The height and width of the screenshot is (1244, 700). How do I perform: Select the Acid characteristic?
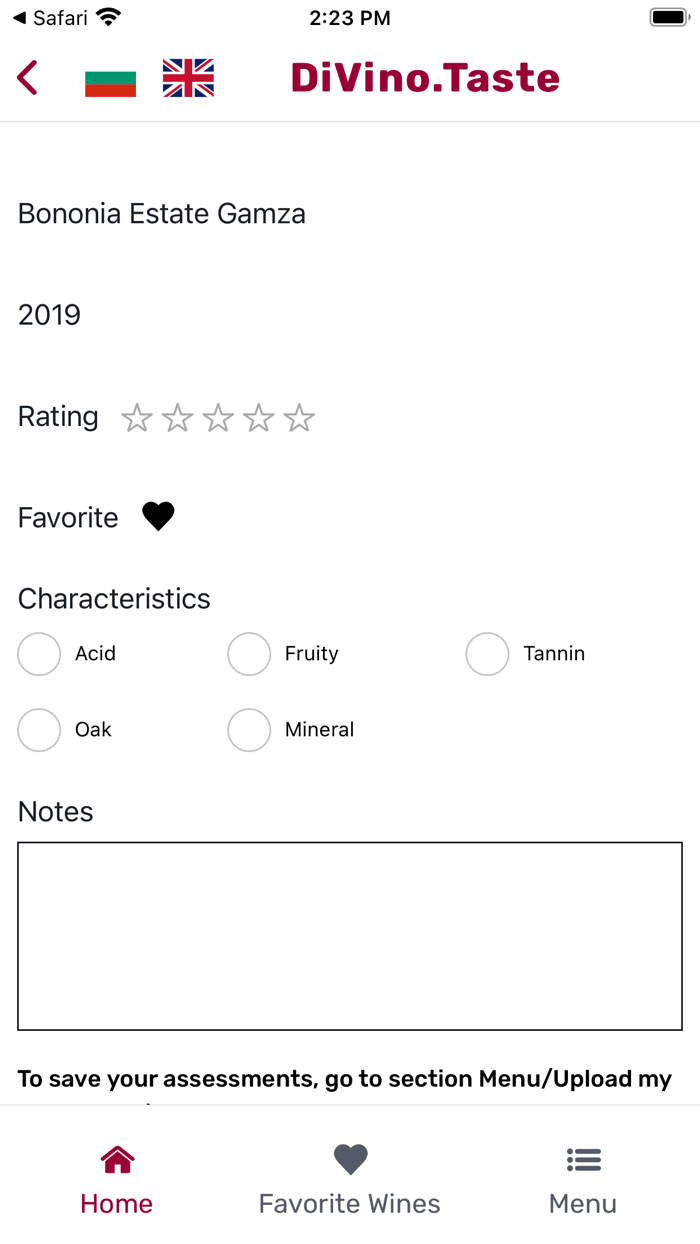click(40, 654)
